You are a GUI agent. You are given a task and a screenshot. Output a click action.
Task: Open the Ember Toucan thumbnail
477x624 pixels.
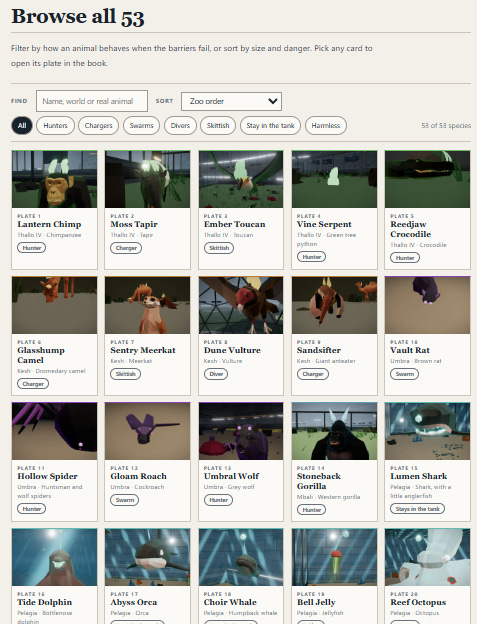click(x=241, y=179)
